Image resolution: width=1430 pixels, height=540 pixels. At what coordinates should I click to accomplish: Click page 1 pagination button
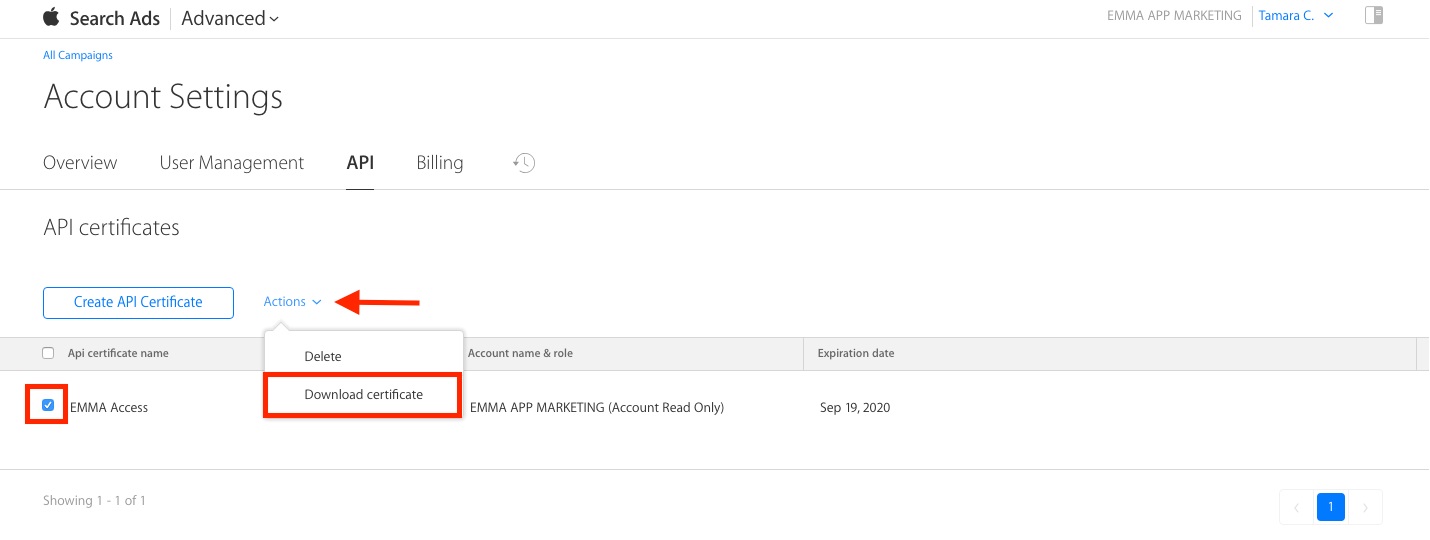point(1330,507)
